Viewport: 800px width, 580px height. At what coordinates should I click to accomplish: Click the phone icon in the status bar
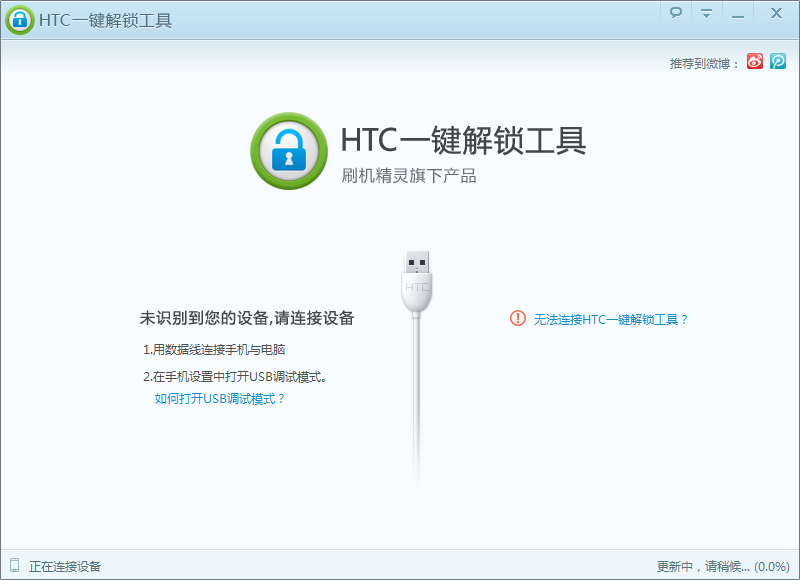click(14, 565)
